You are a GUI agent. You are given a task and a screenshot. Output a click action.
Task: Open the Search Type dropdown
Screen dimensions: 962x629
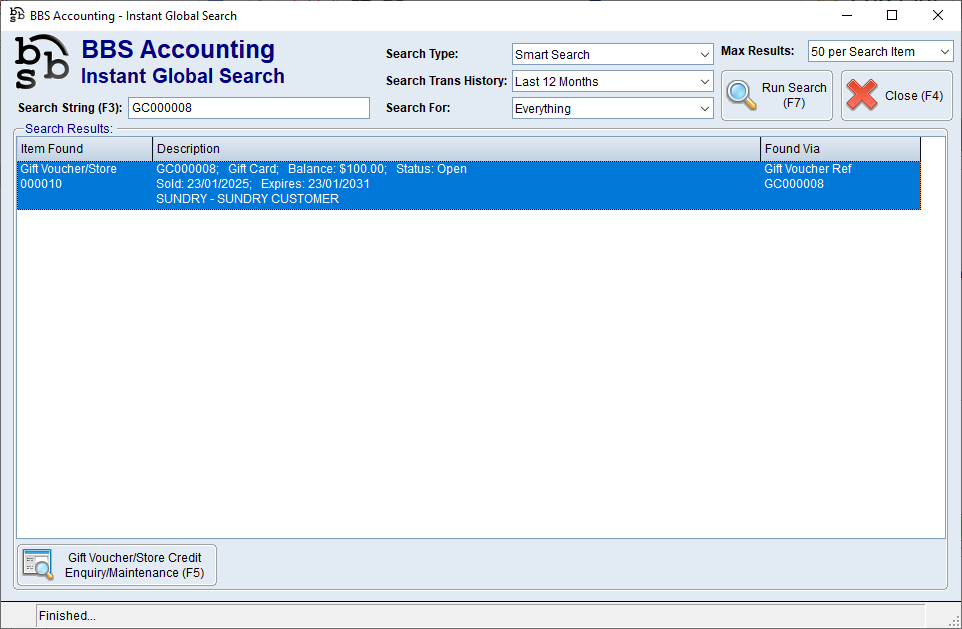pos(612,54)
